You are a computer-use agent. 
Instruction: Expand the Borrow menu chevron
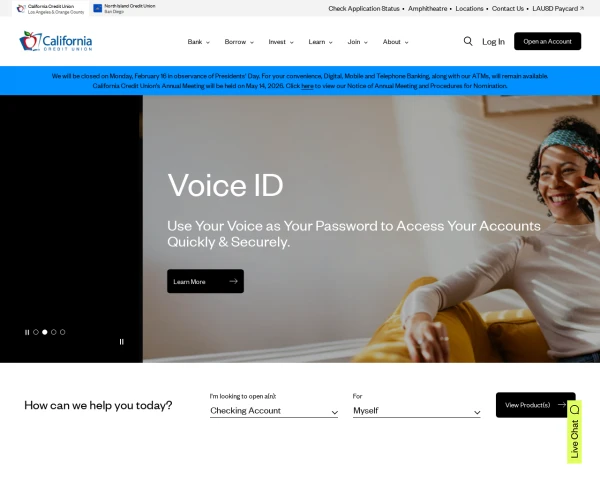coord(252,42)
